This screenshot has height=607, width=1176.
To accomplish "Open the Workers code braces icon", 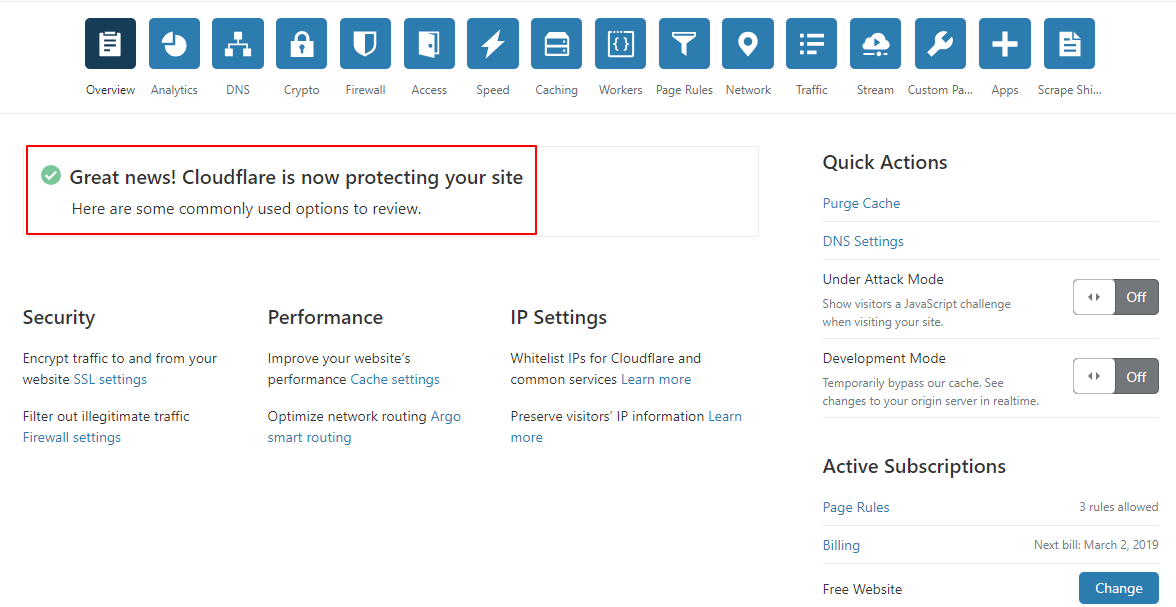I will (x=620, y=44).
